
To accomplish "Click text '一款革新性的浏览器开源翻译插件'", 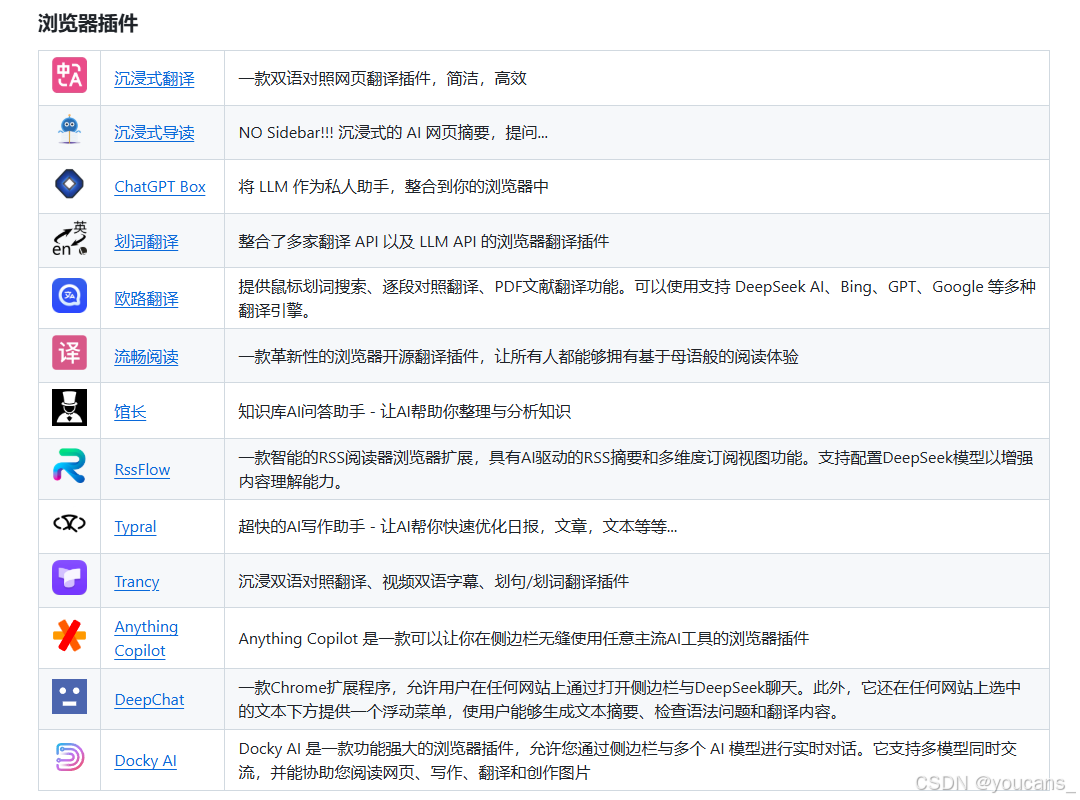I will tap(358, 357).
